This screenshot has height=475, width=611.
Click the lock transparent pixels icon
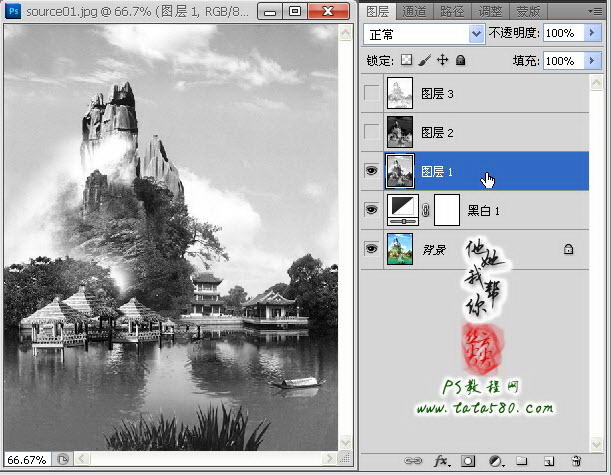(x=406, y=60)
